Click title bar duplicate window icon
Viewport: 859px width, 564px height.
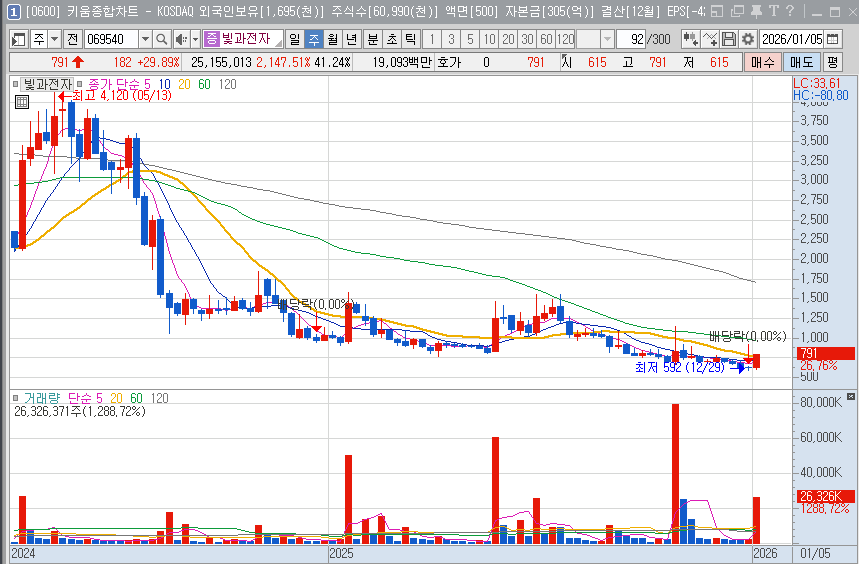point(737,11)
